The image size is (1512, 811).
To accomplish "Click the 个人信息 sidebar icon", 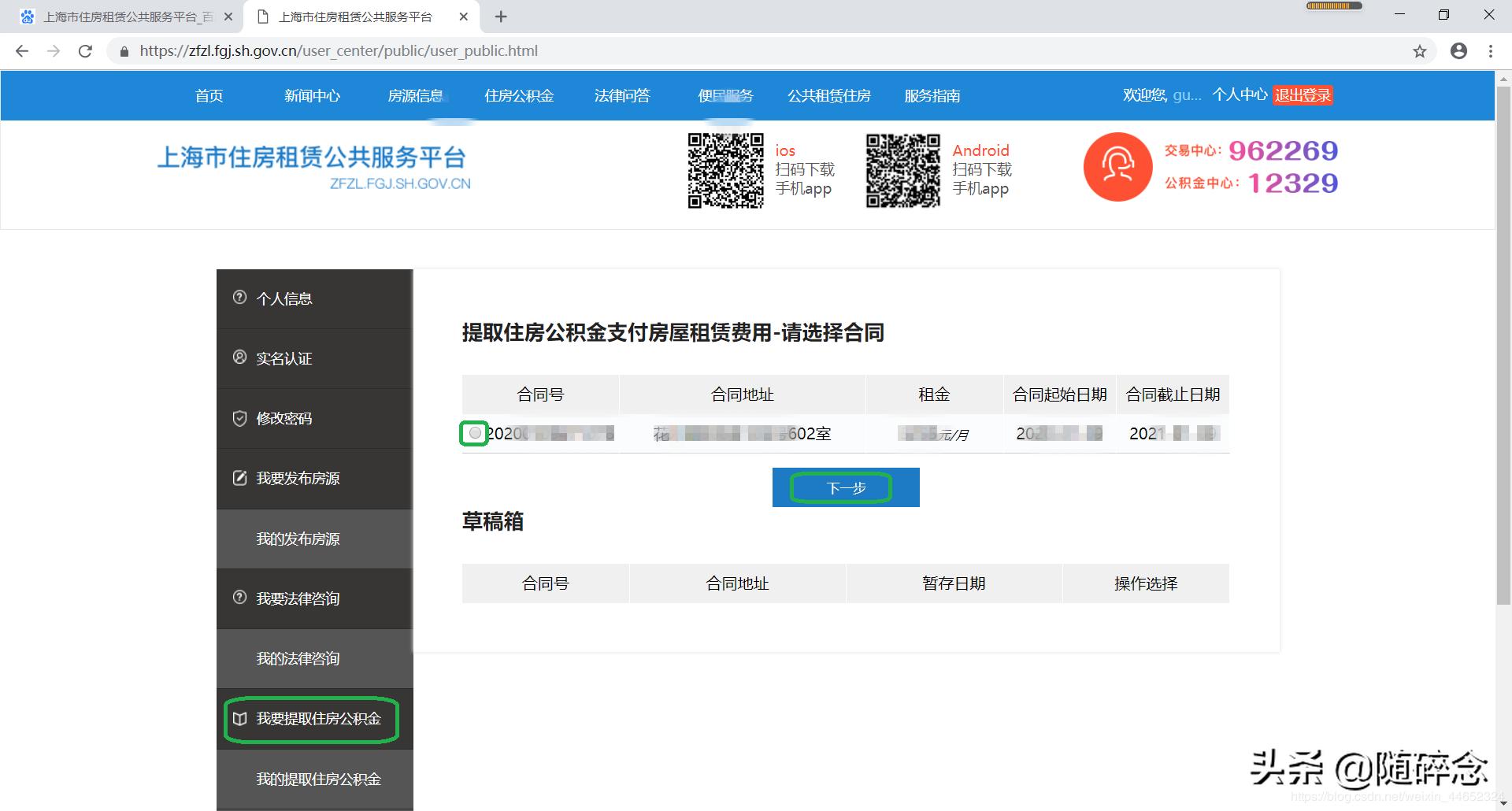I will click(240, 298).
